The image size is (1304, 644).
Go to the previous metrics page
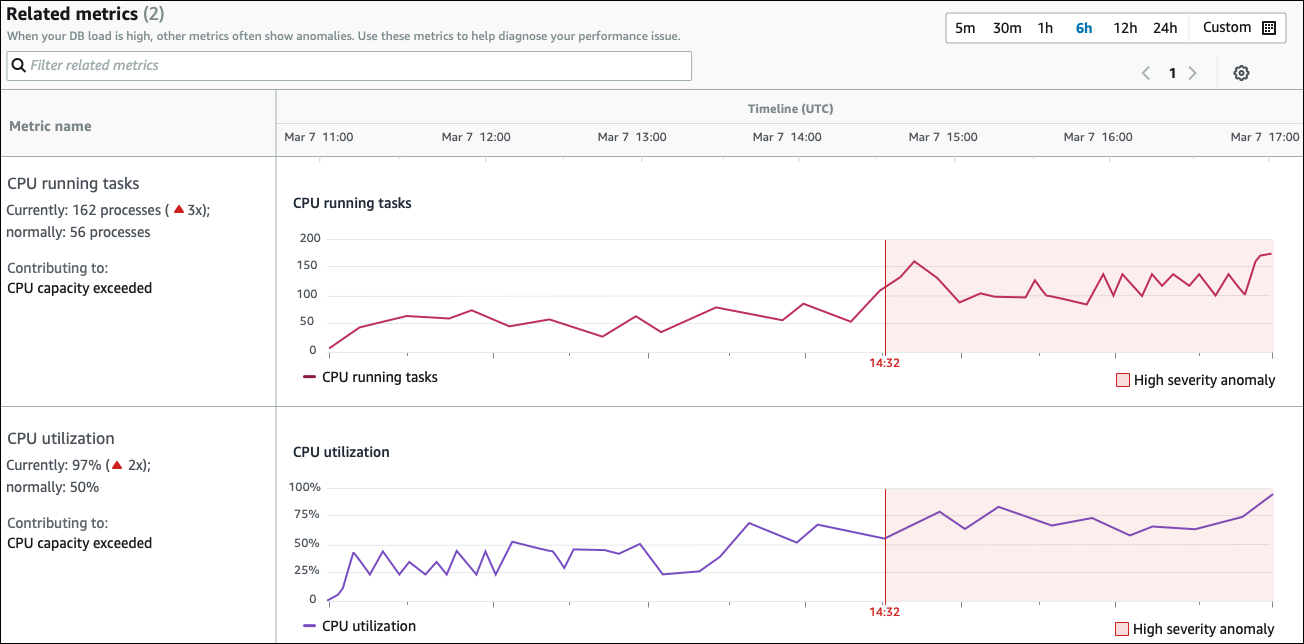point(1147,73)
